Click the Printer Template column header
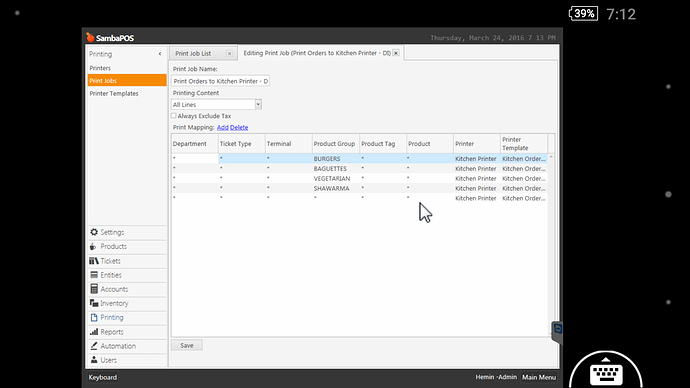This screenshot has width=690, height=388. tap(524, 144)
